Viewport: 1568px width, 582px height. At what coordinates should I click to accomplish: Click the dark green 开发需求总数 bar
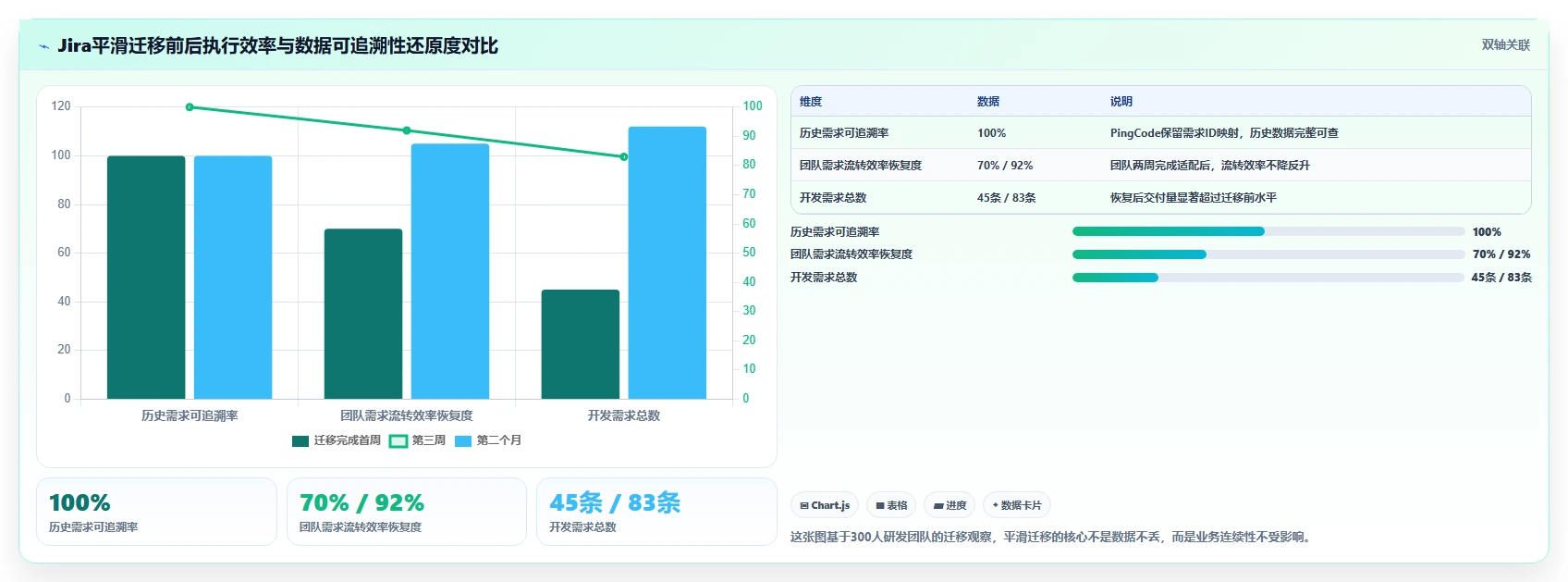tap(581, 344)
